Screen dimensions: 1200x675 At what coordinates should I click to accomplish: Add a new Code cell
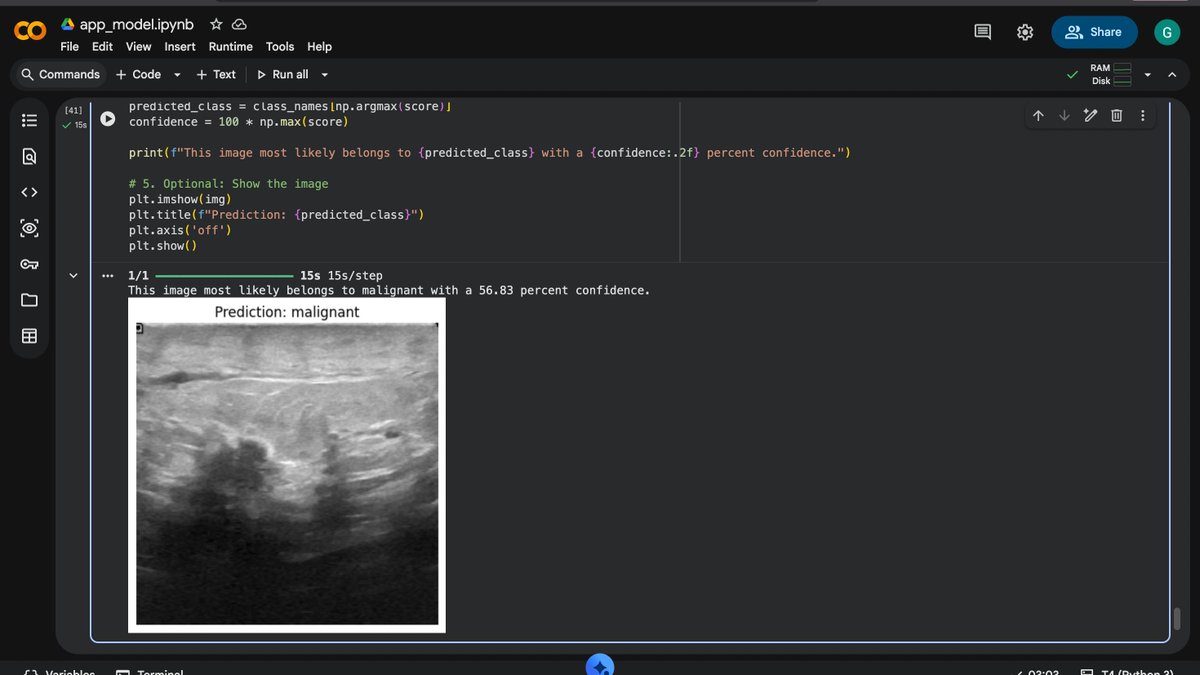coord(138,74)
